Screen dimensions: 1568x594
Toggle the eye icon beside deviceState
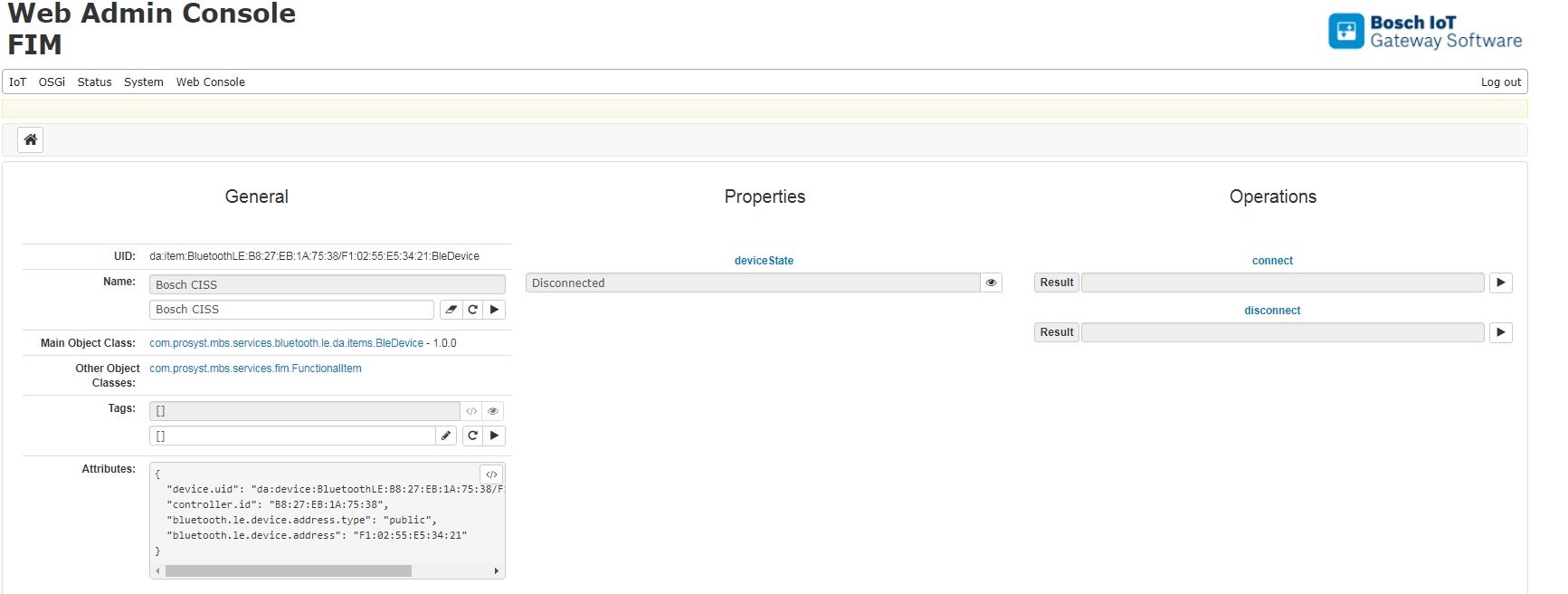[x=991, y=283]
